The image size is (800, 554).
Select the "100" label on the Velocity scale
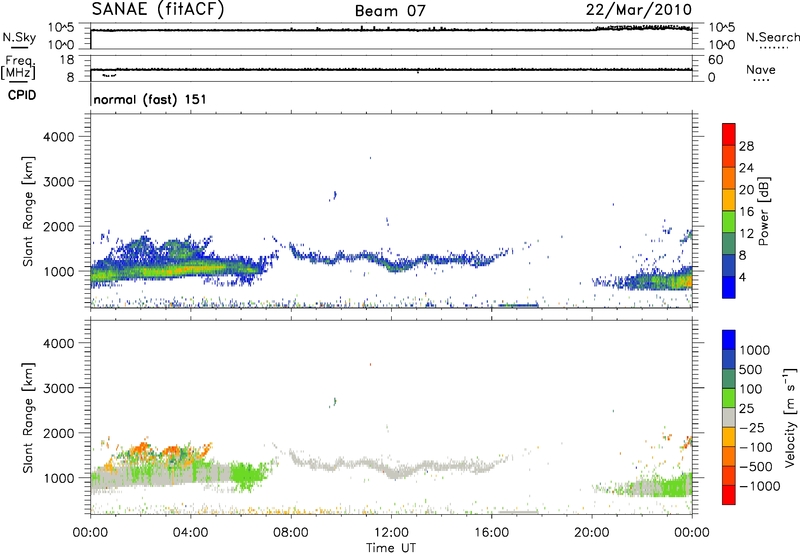coord(752,389)
